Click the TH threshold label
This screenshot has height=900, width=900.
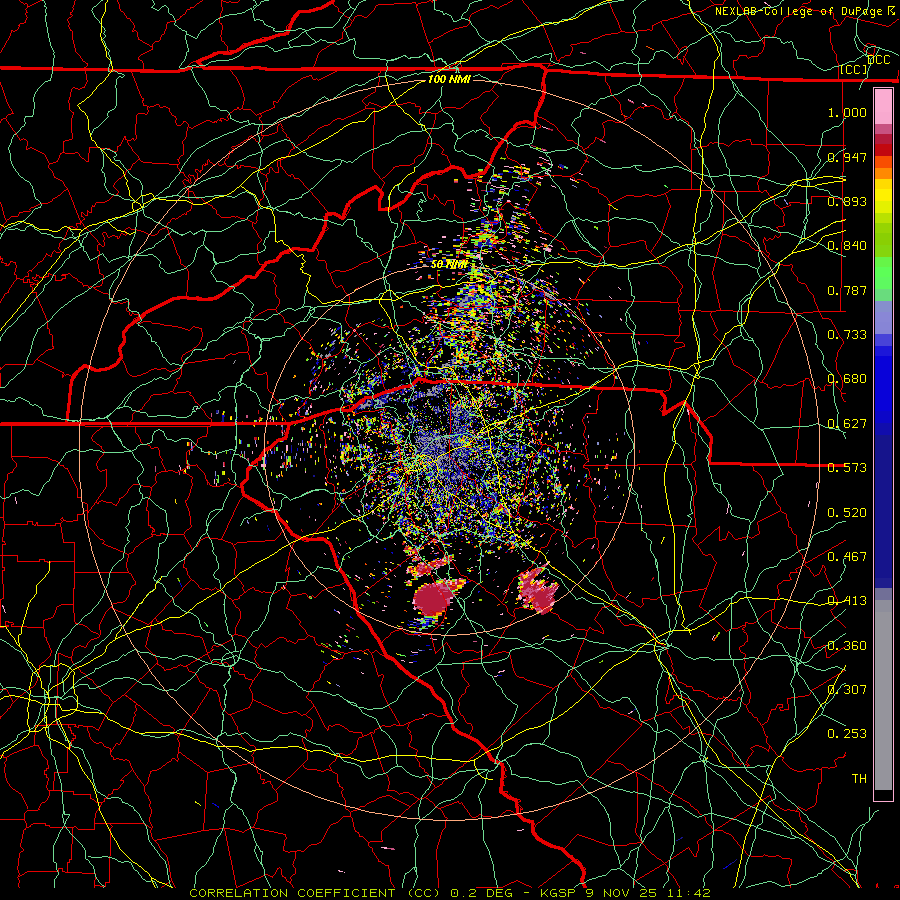pos(859,779)
